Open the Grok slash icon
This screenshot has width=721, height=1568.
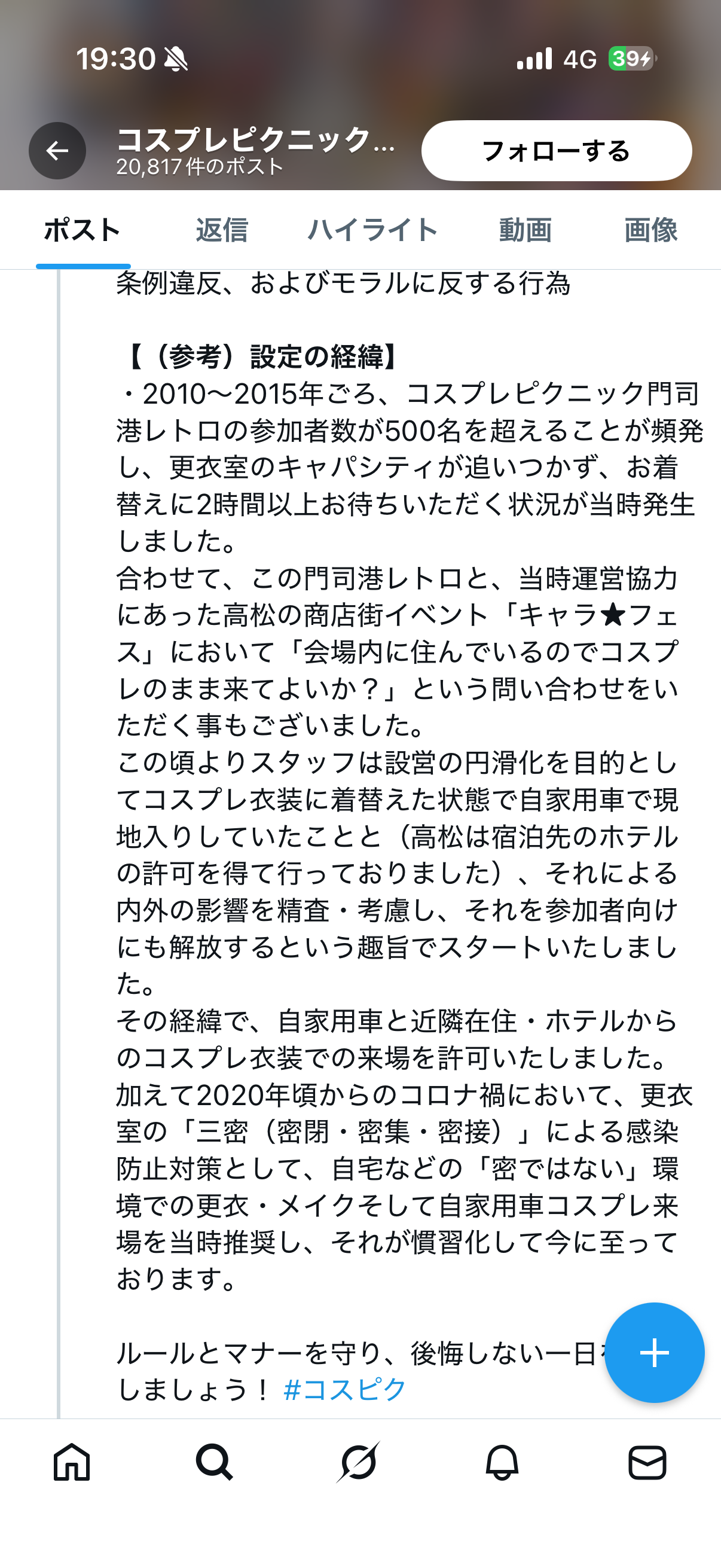pyautogui.click(x=358, y=1462)
